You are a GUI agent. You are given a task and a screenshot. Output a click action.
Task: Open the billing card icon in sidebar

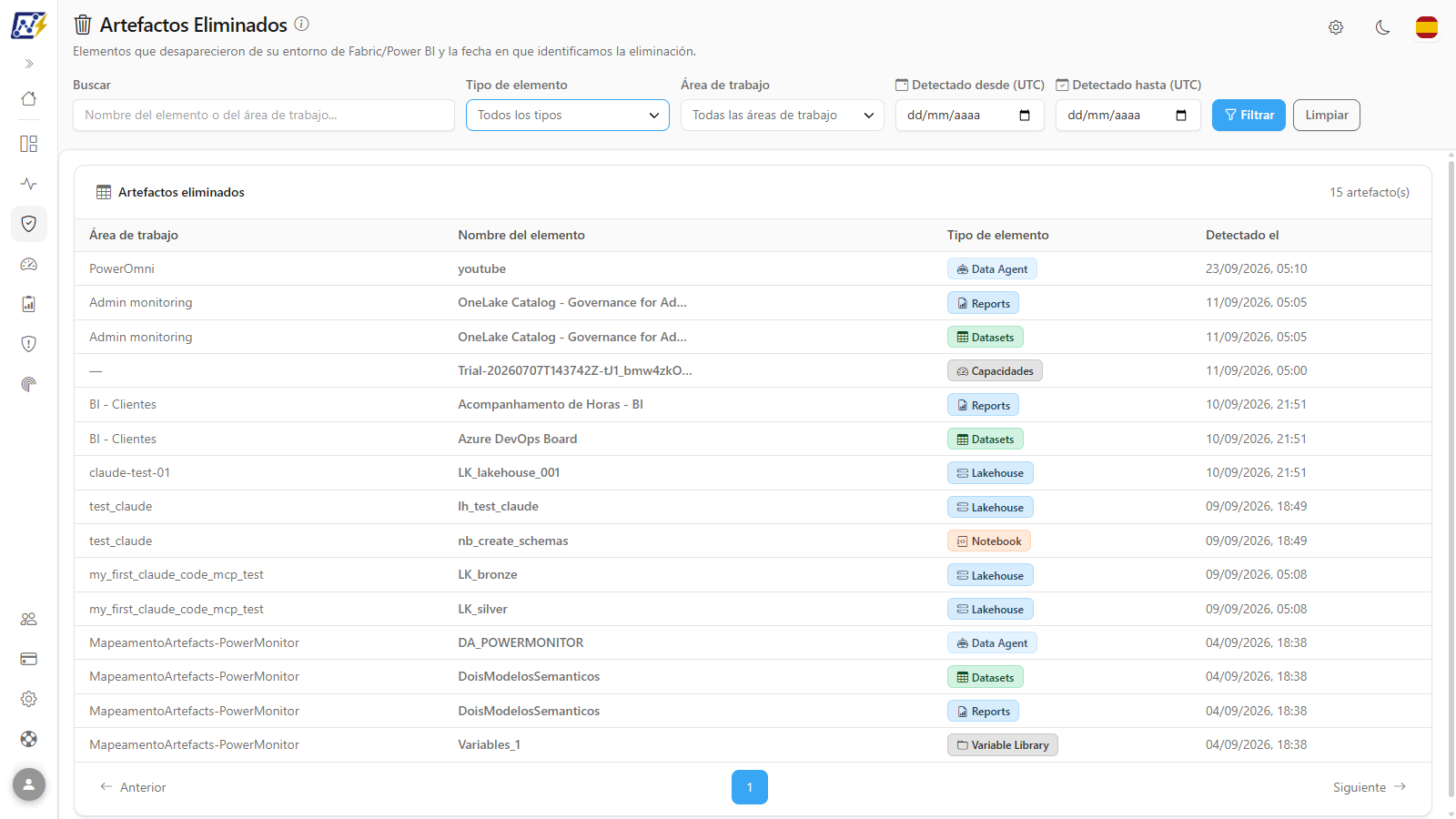tap(29, 659)
